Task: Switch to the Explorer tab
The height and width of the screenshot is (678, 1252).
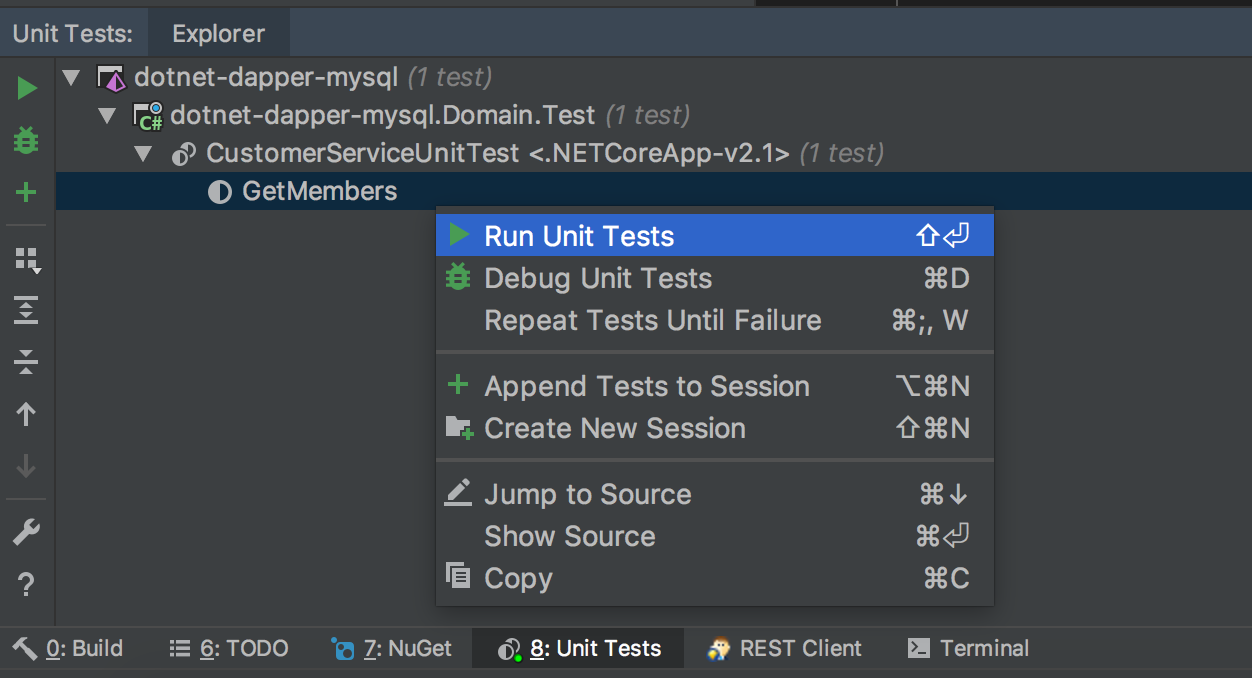Action: click(x=218, y=34)
